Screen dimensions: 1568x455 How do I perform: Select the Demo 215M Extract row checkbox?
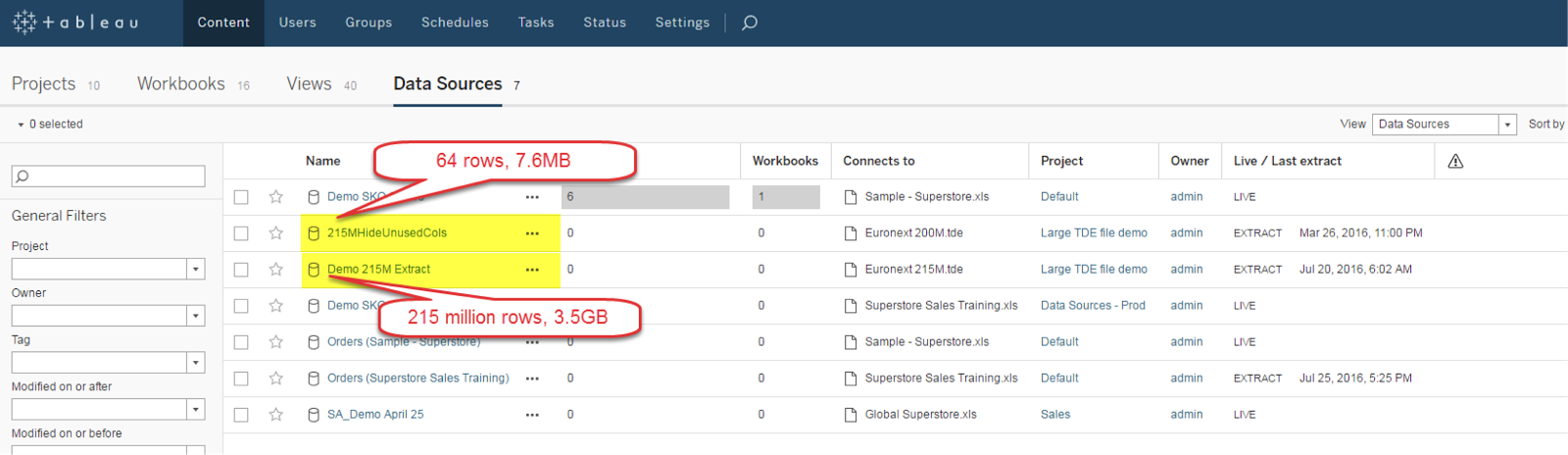coord(241,270)
